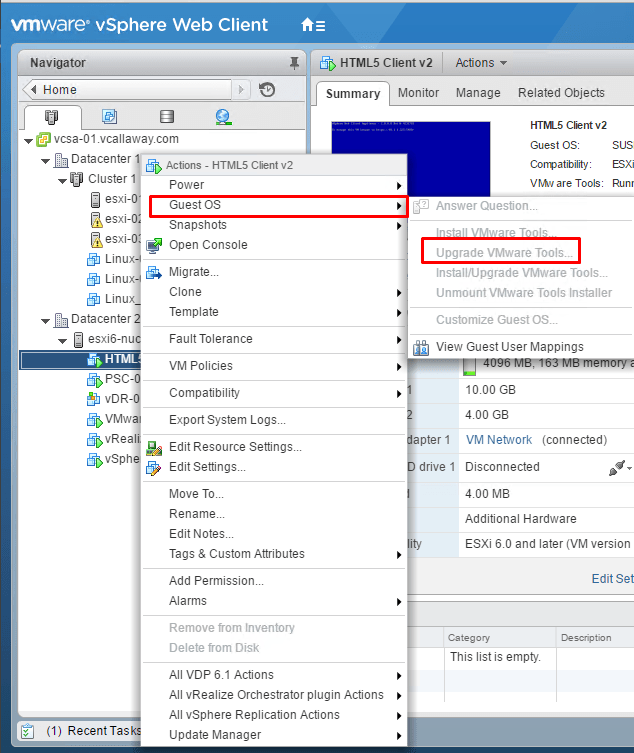Switch to the Manage tab
The height and width of the screenshot is (753, 634).
[478, 93]
